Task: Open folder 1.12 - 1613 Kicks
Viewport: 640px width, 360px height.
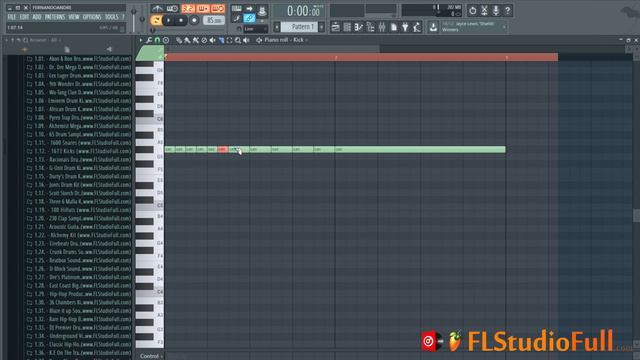Action: click(x=78, y=151)
